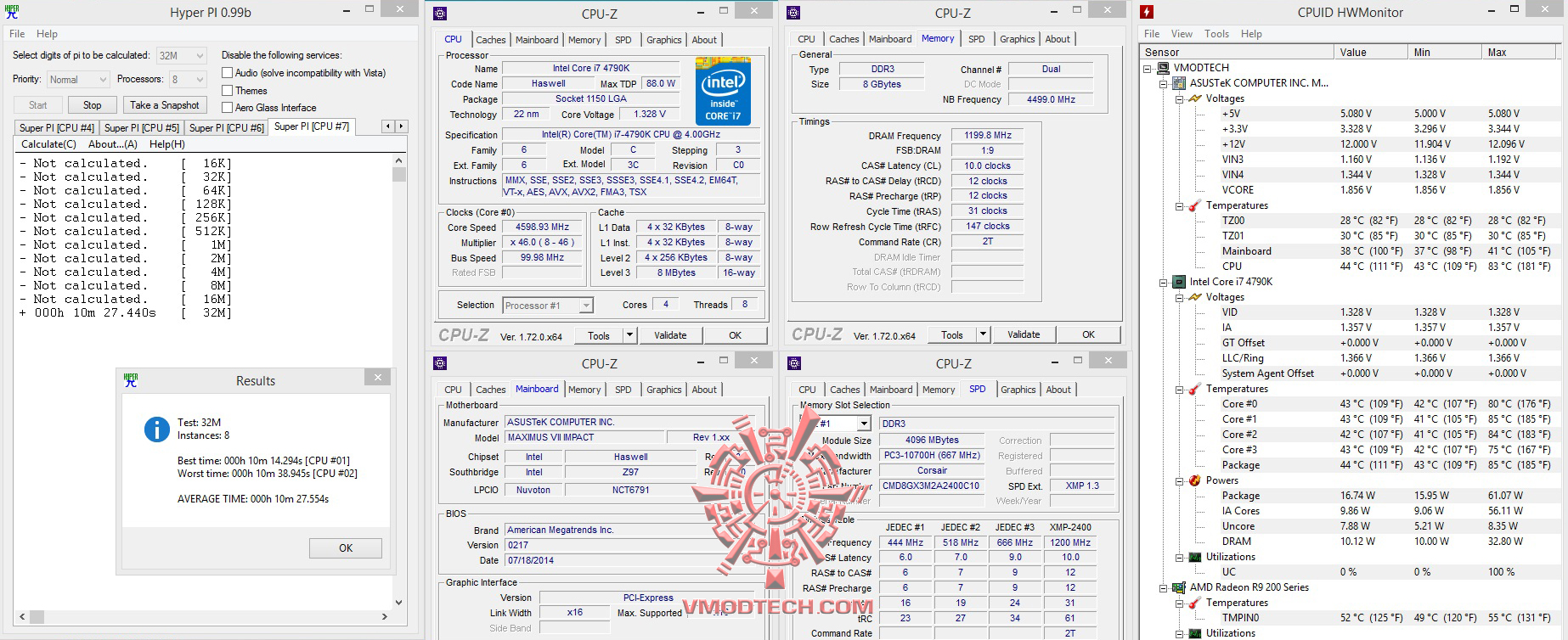This screenshot has width=1568, height=640.
Task: Open the Calculate(C) menu
Action: pos(48,144)
